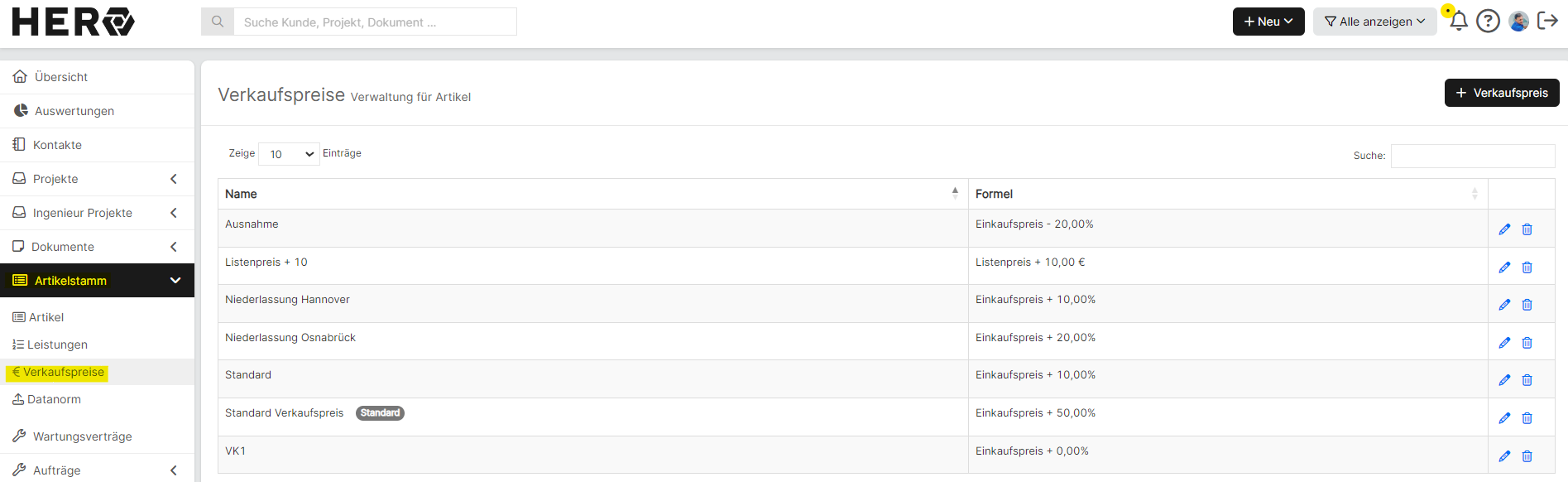Edit Niederlassung Hannover entry
Image resolution: width=1568 pixels, height=482 pixels.
[1504, 305]
